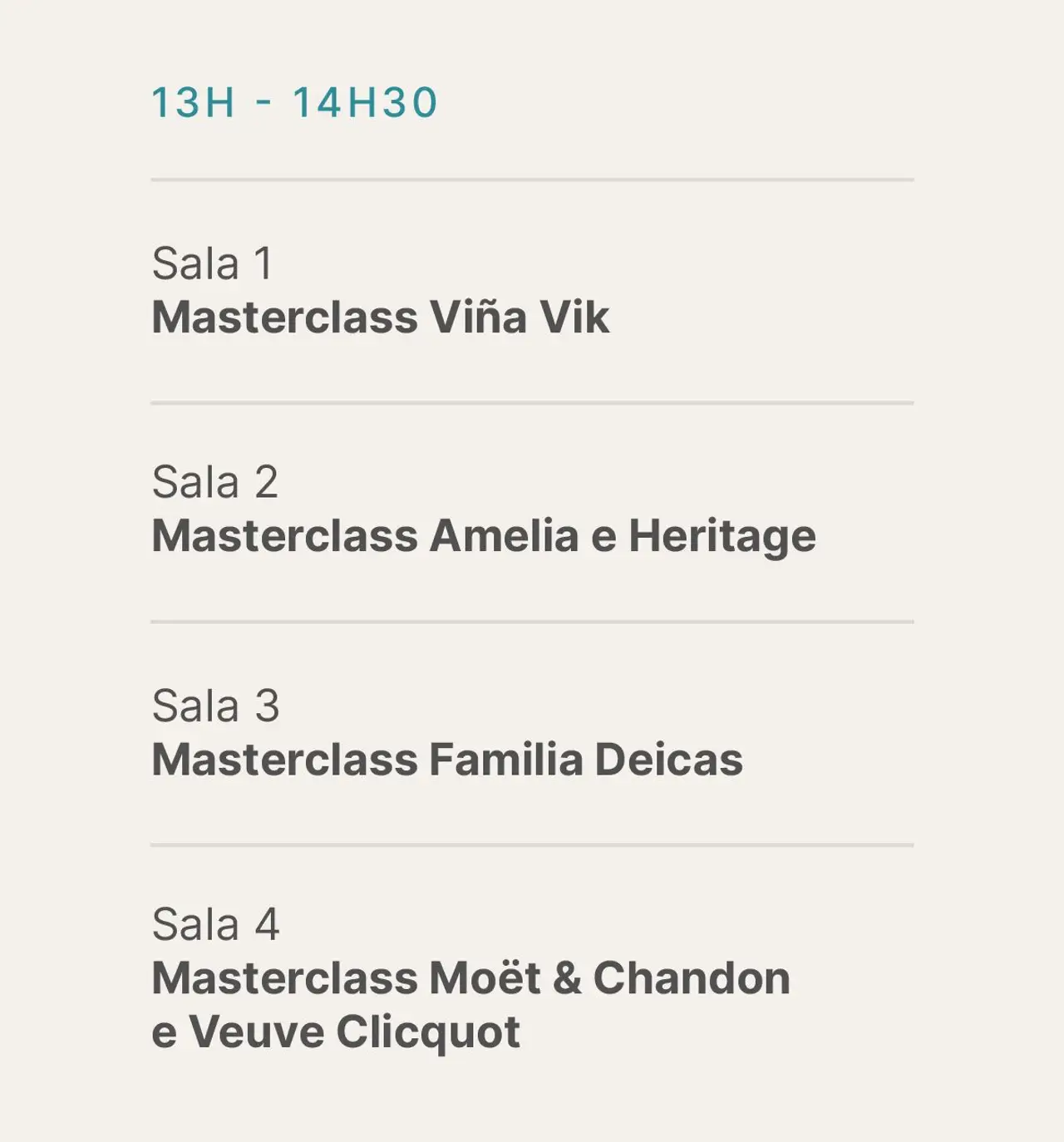This screenshot has width=1064, height=1142.
Task: Click the divider between Sala 1 and Sala 2
Action: coord(532,403)
